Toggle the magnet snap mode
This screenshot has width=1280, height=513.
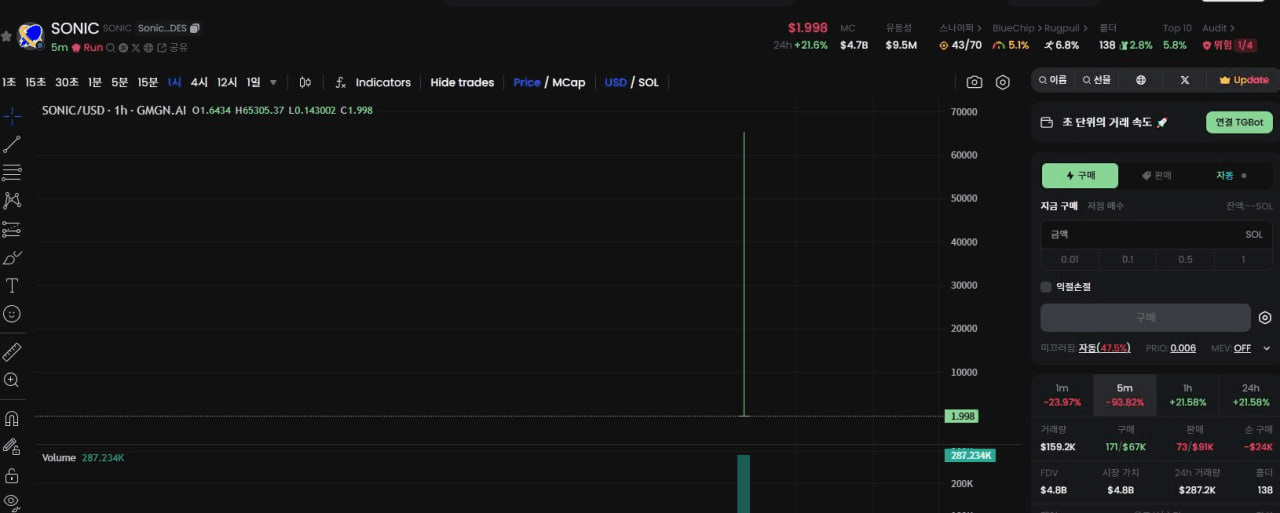pos(12,419)
